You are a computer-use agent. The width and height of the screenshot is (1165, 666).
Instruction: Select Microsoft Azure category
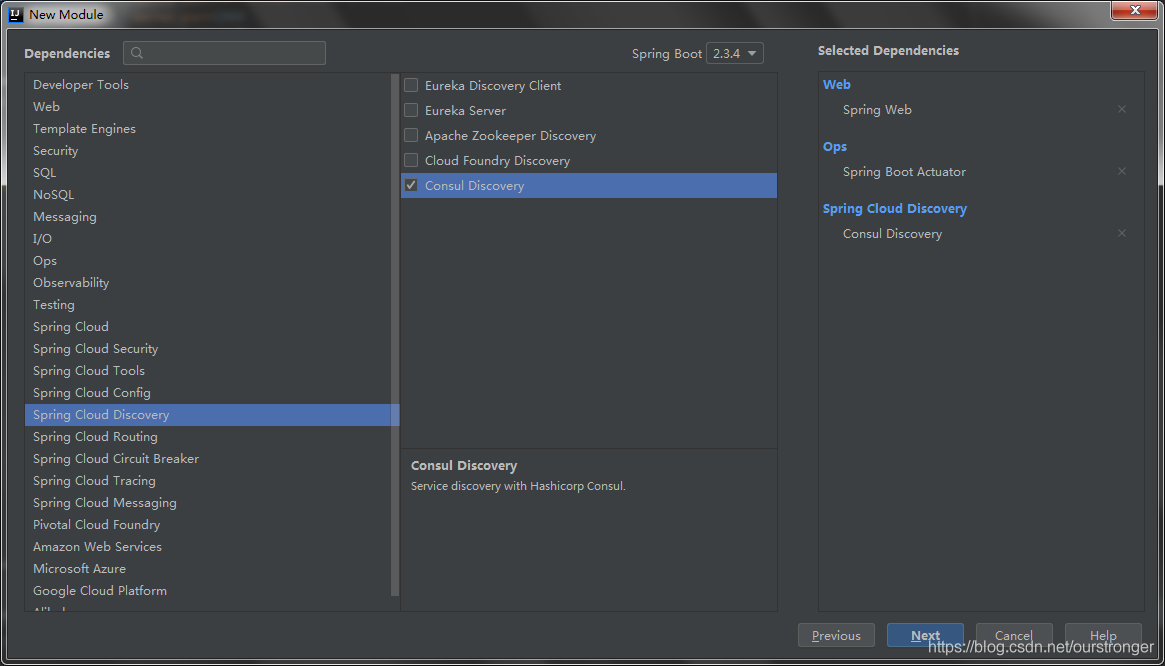[208, 569]
